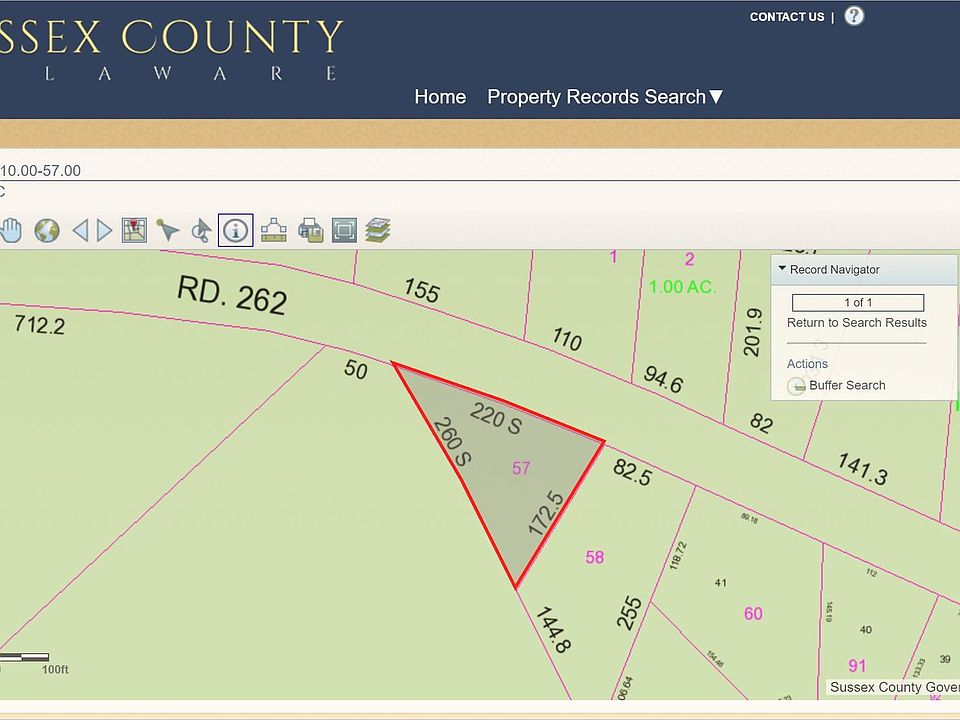Click the print map icon
The width and height of the screenshot is (960, 720).
pyautogui.click(x=310, y=231)
